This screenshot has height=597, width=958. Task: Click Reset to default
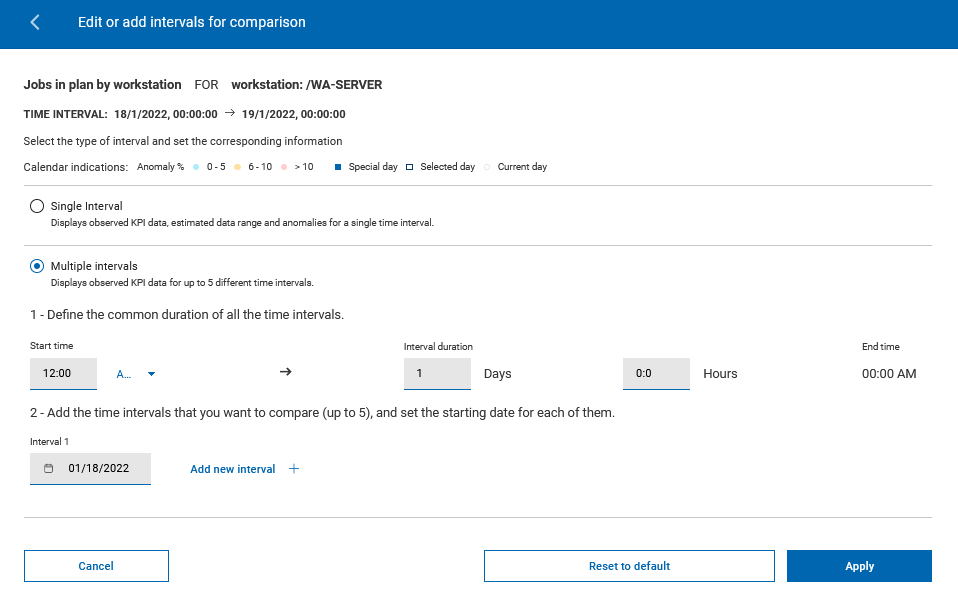(629, 566)
